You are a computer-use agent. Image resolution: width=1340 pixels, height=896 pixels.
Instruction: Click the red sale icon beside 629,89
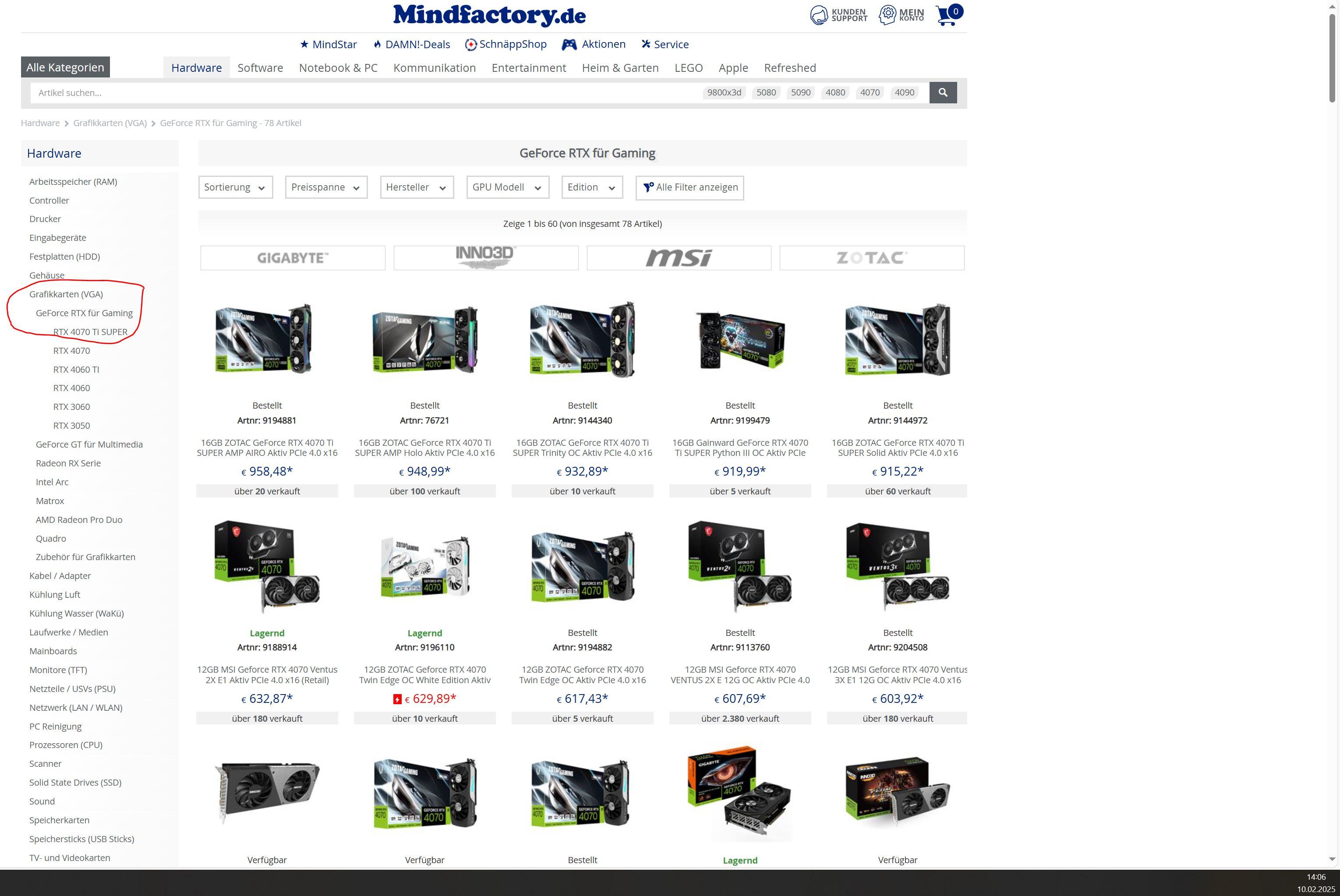[x=397, y=699]
